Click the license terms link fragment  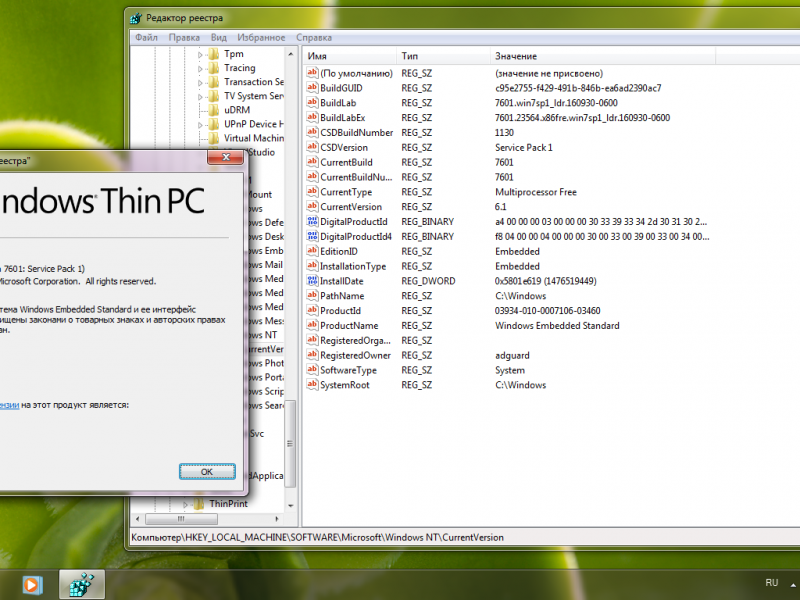tap(9, 405)
